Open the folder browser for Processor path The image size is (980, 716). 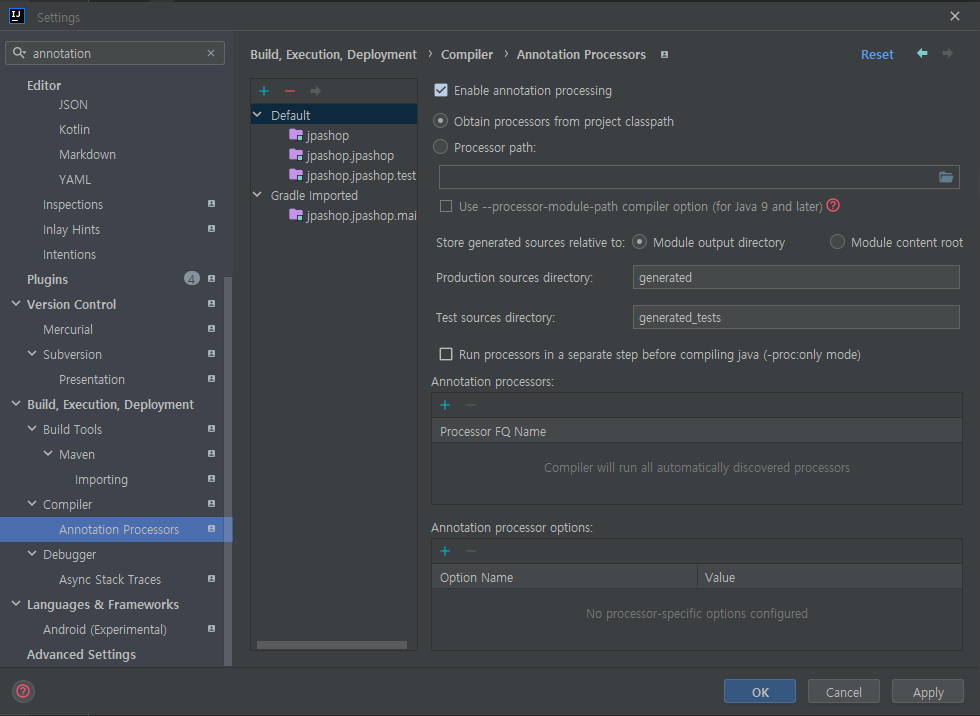point(946,176)
